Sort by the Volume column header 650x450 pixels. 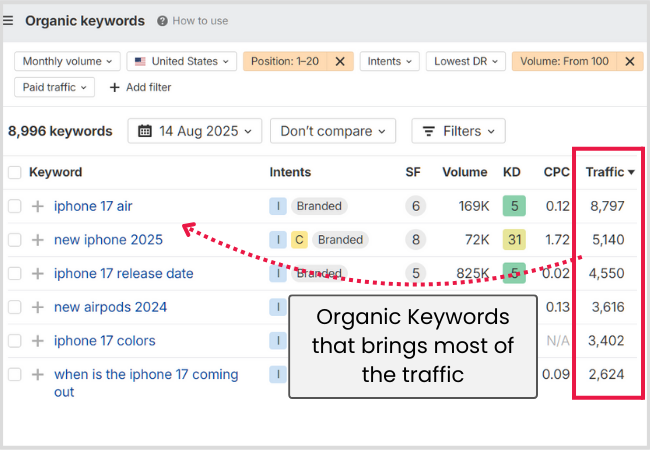(x=465, y=172)
